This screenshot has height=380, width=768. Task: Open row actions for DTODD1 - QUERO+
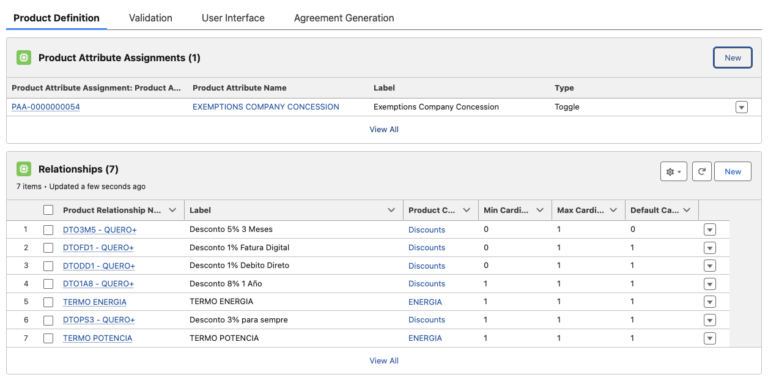[x=709, y=266]
